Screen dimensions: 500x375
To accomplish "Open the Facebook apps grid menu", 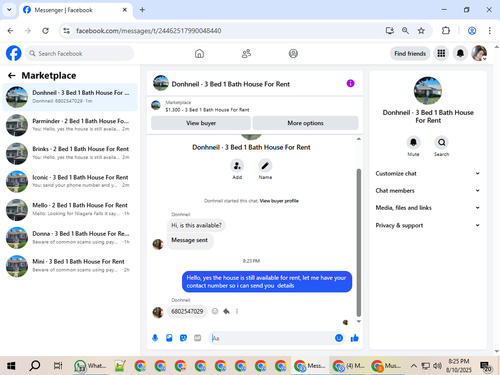I will [441, 53].
